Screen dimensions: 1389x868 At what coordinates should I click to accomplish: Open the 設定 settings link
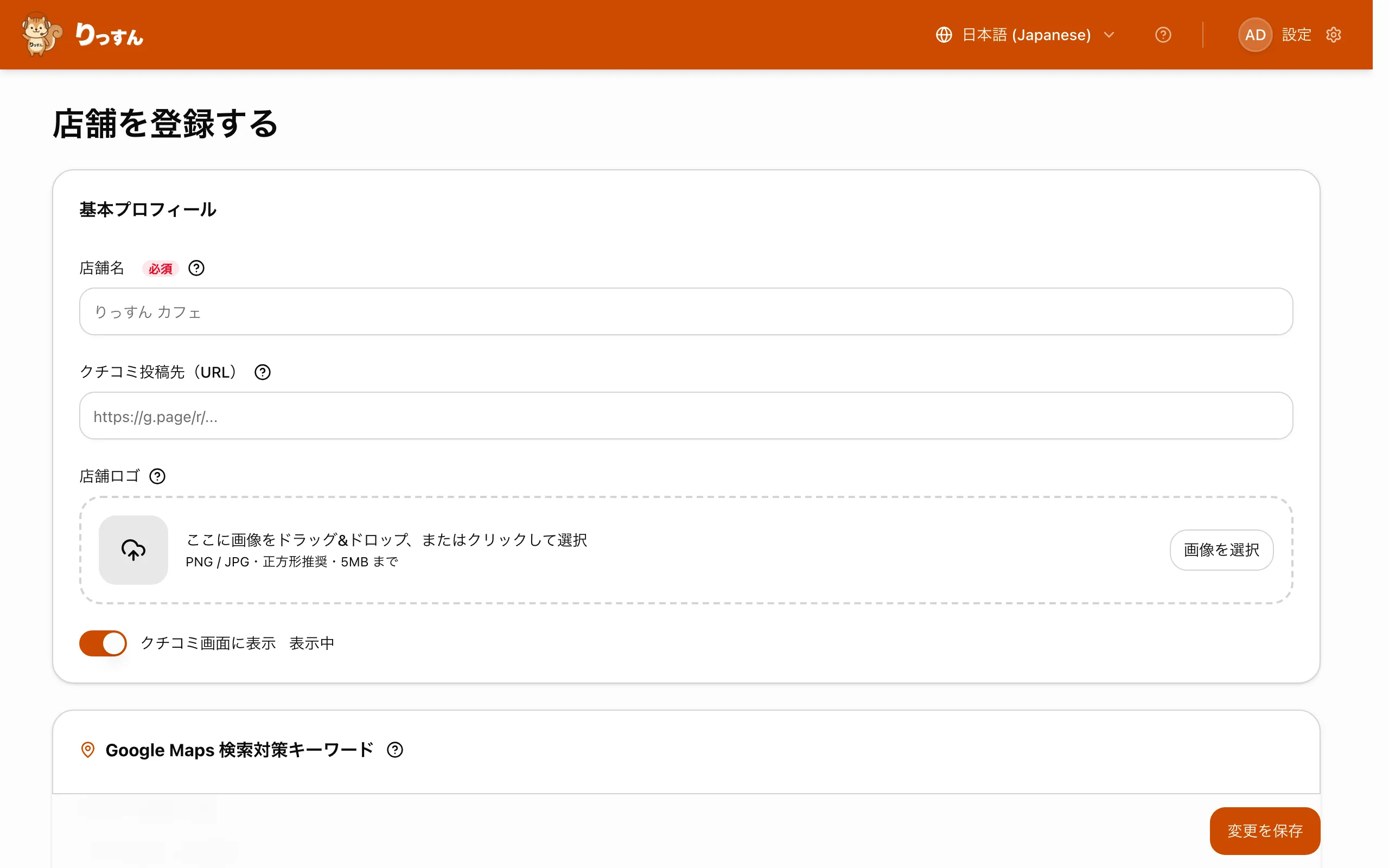tap(1297, 35)
